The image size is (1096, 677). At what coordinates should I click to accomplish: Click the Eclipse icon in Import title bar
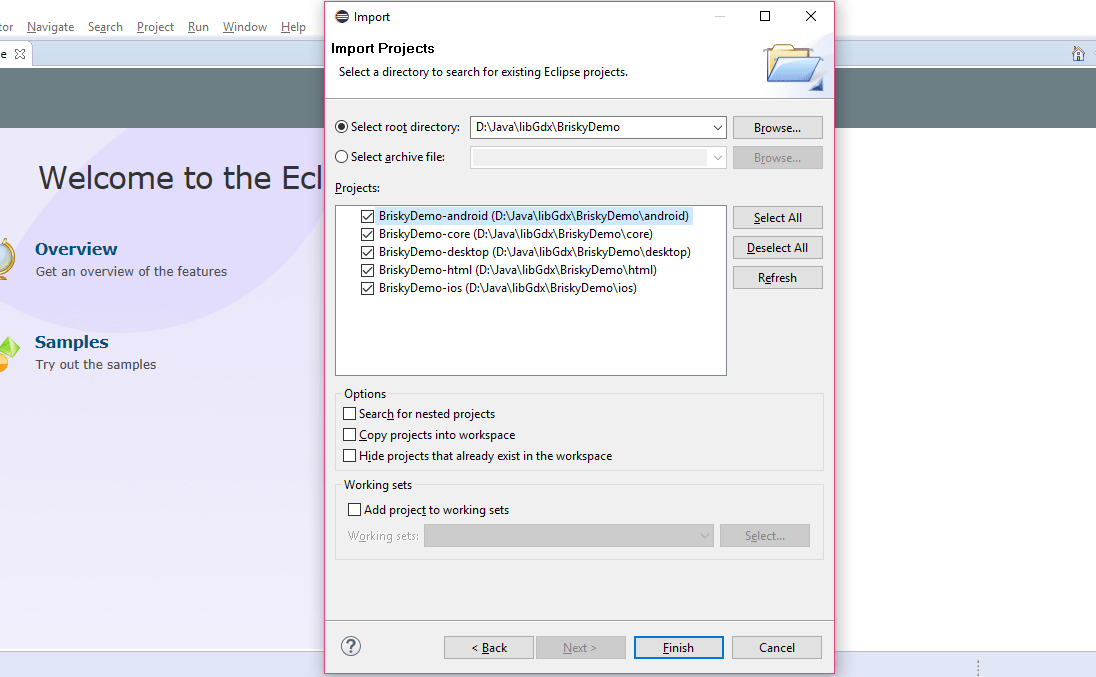[342, 17]
